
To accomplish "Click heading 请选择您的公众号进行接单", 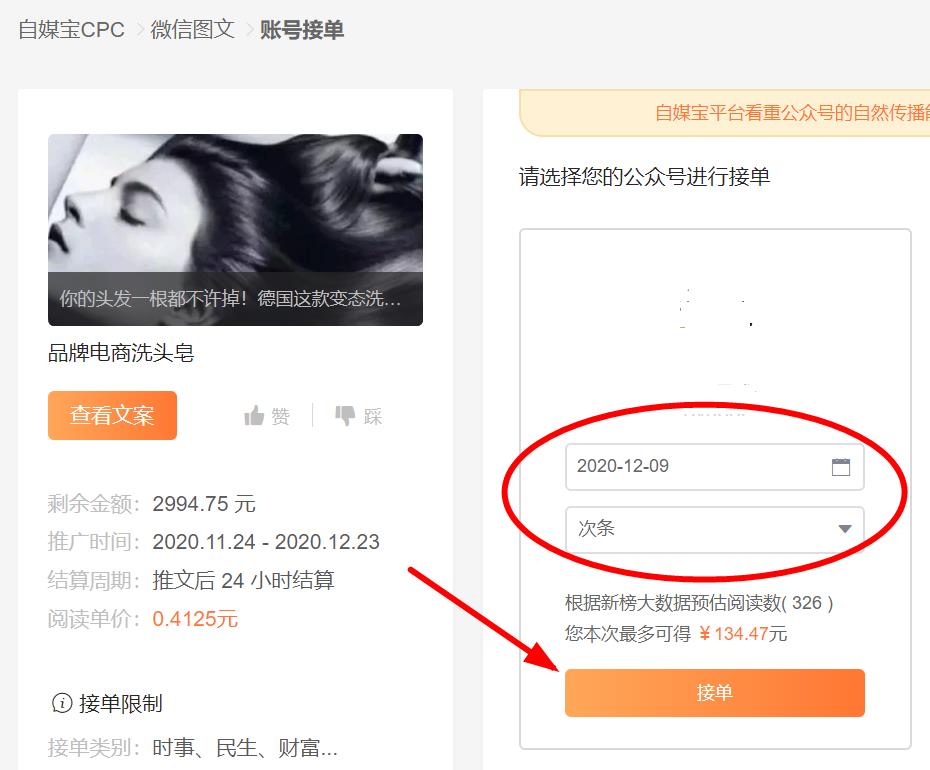I will 645,176.
